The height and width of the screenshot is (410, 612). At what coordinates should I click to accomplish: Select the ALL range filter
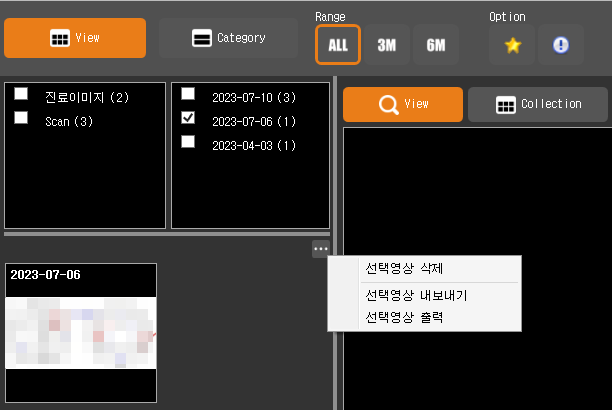pos(337,45)
